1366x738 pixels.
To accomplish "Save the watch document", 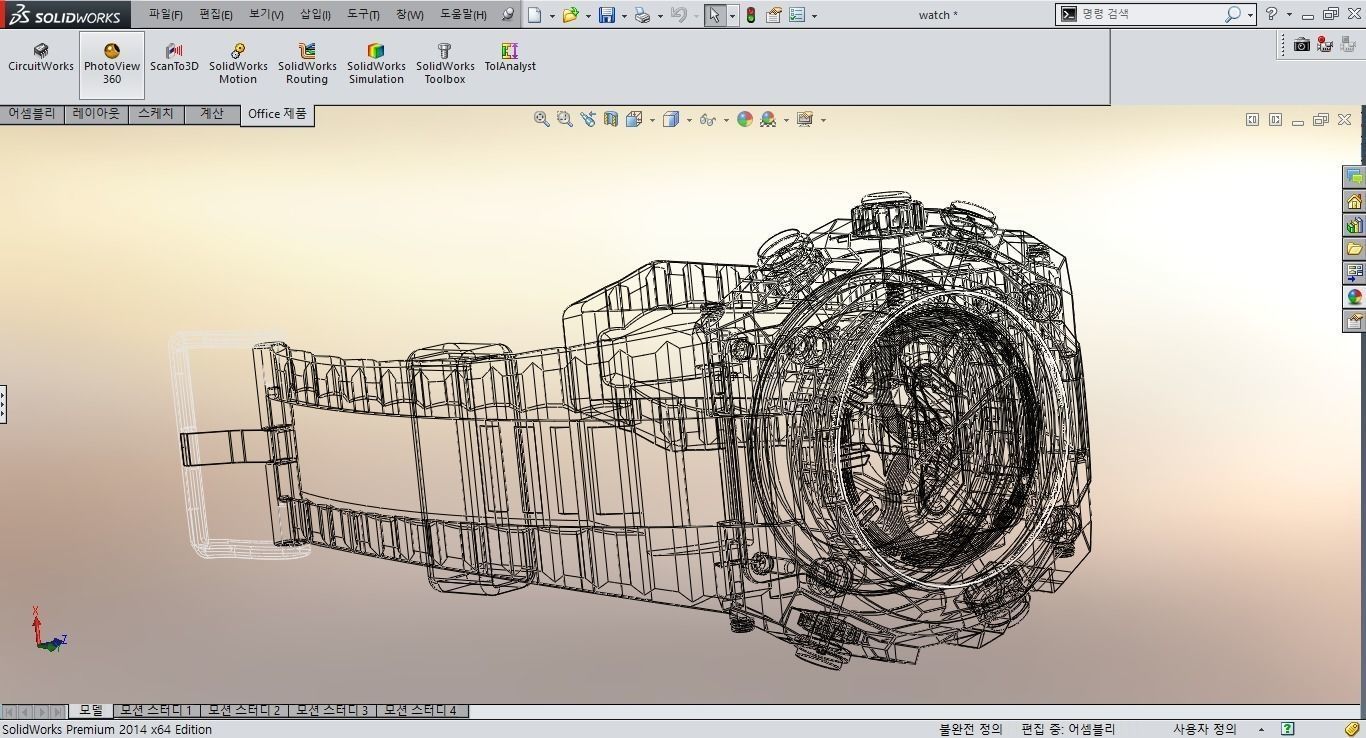I will [x=607, y=15].
